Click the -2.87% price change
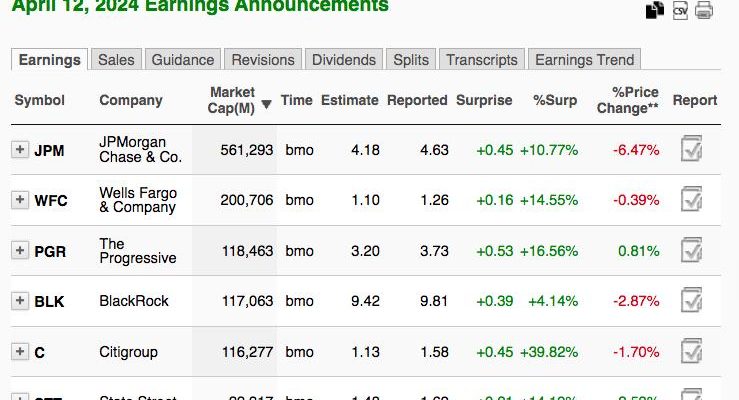 point(636,301)
